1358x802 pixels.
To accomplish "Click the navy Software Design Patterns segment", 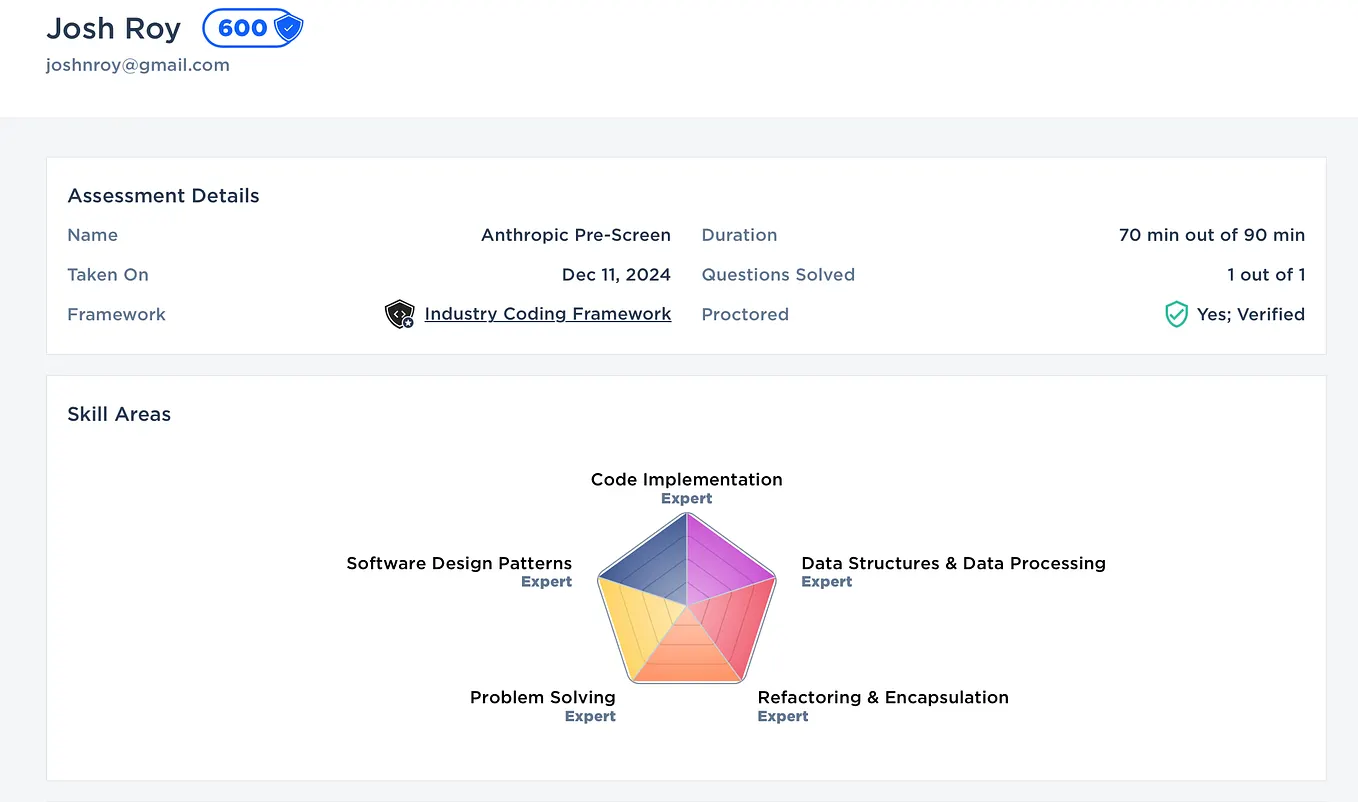I will (650, 562).
